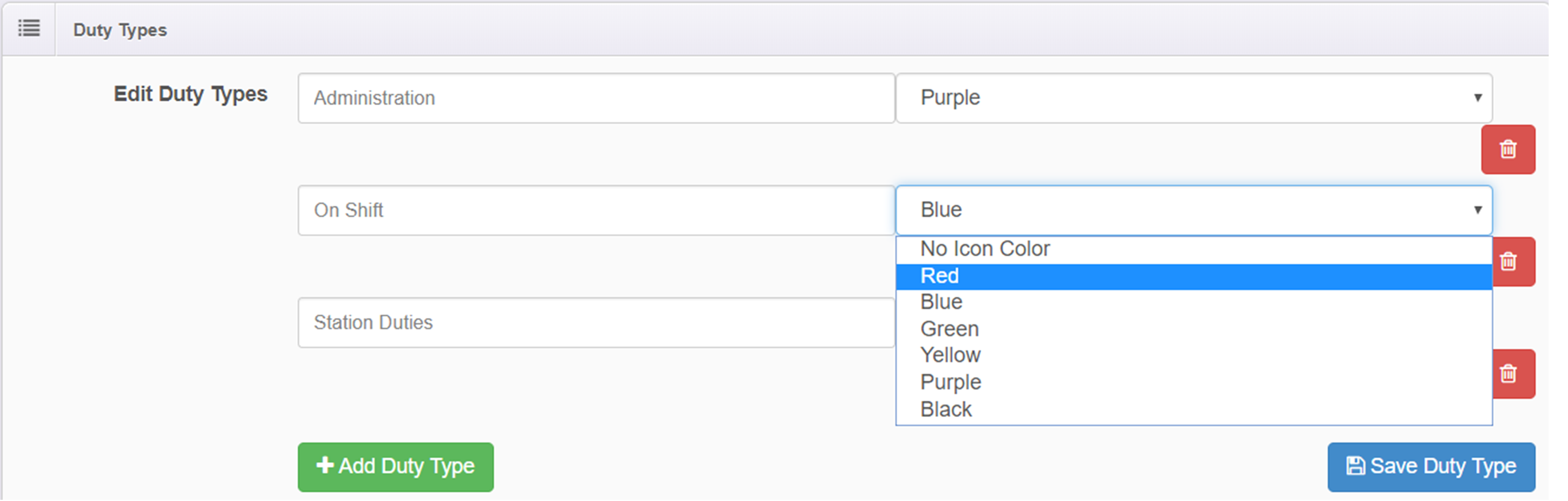Select No Icon Color option
The width and height of the screenshot is (1568, 501).
[985, 249]
